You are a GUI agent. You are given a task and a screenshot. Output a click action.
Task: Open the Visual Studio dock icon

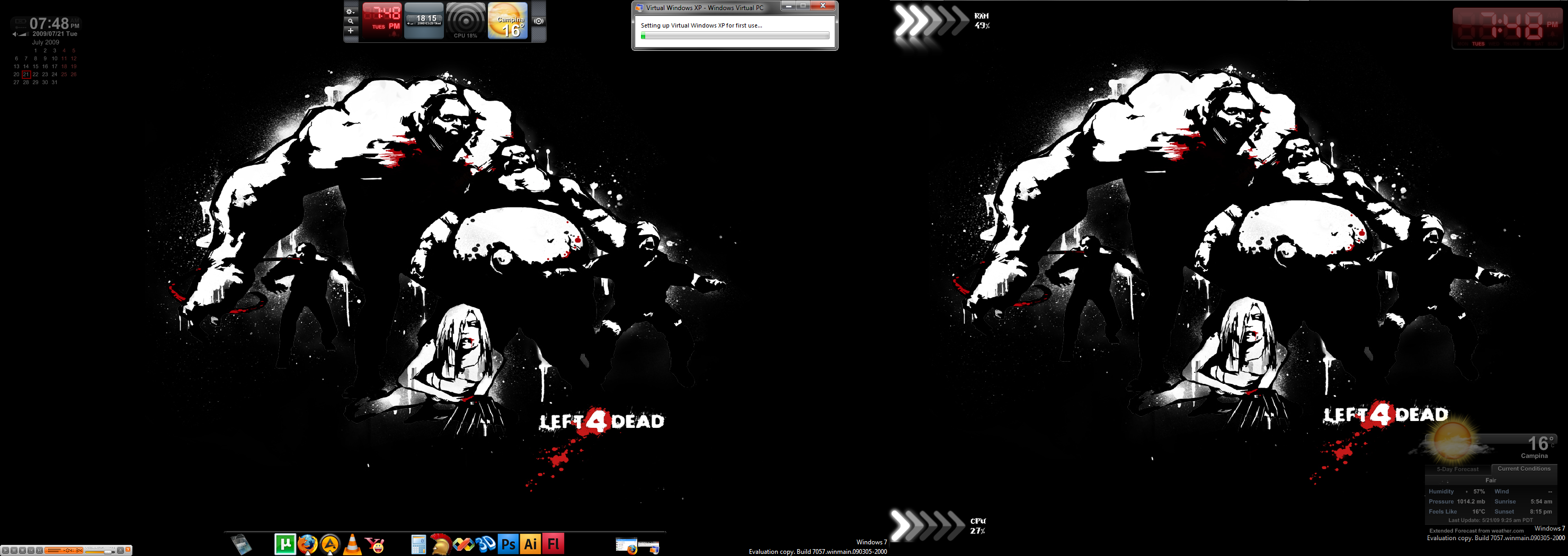463,544
